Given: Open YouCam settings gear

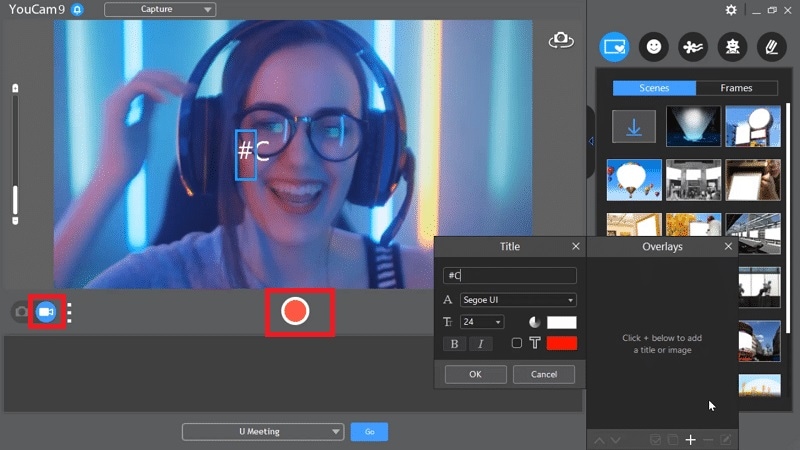Looking at the screenshot, I should [x=731, y=10].
